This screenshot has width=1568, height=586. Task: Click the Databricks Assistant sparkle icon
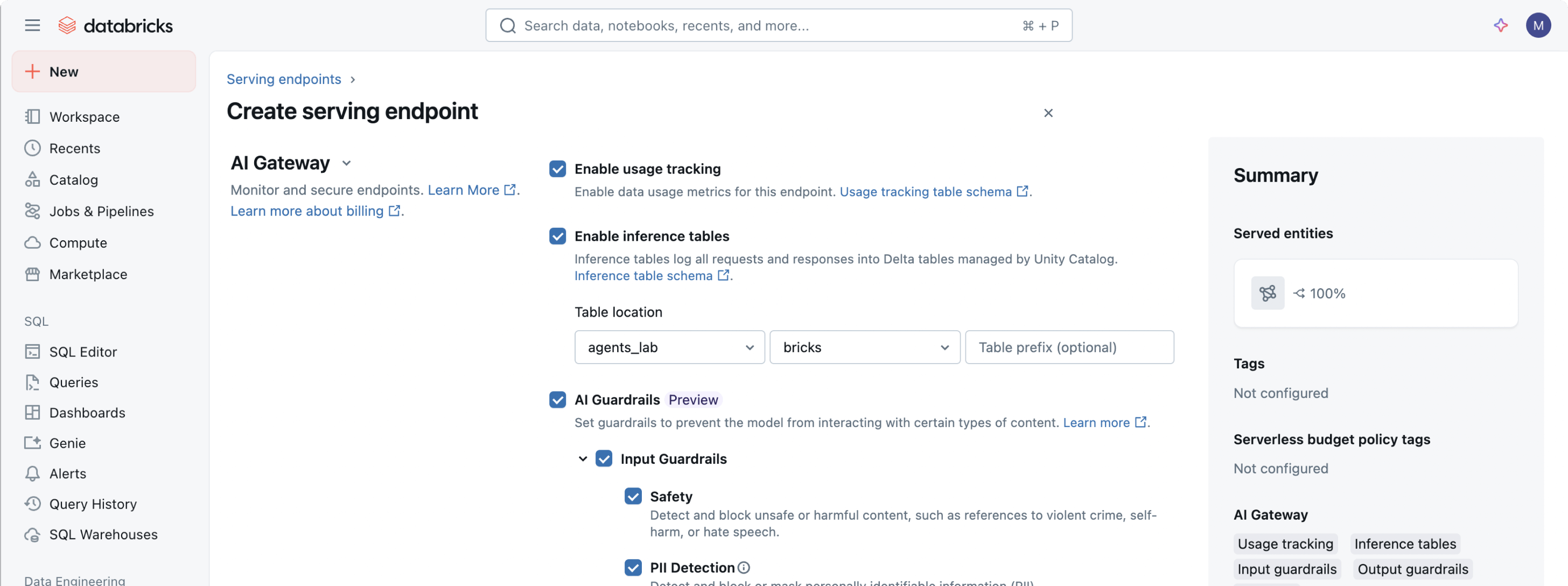(1501, 26)
